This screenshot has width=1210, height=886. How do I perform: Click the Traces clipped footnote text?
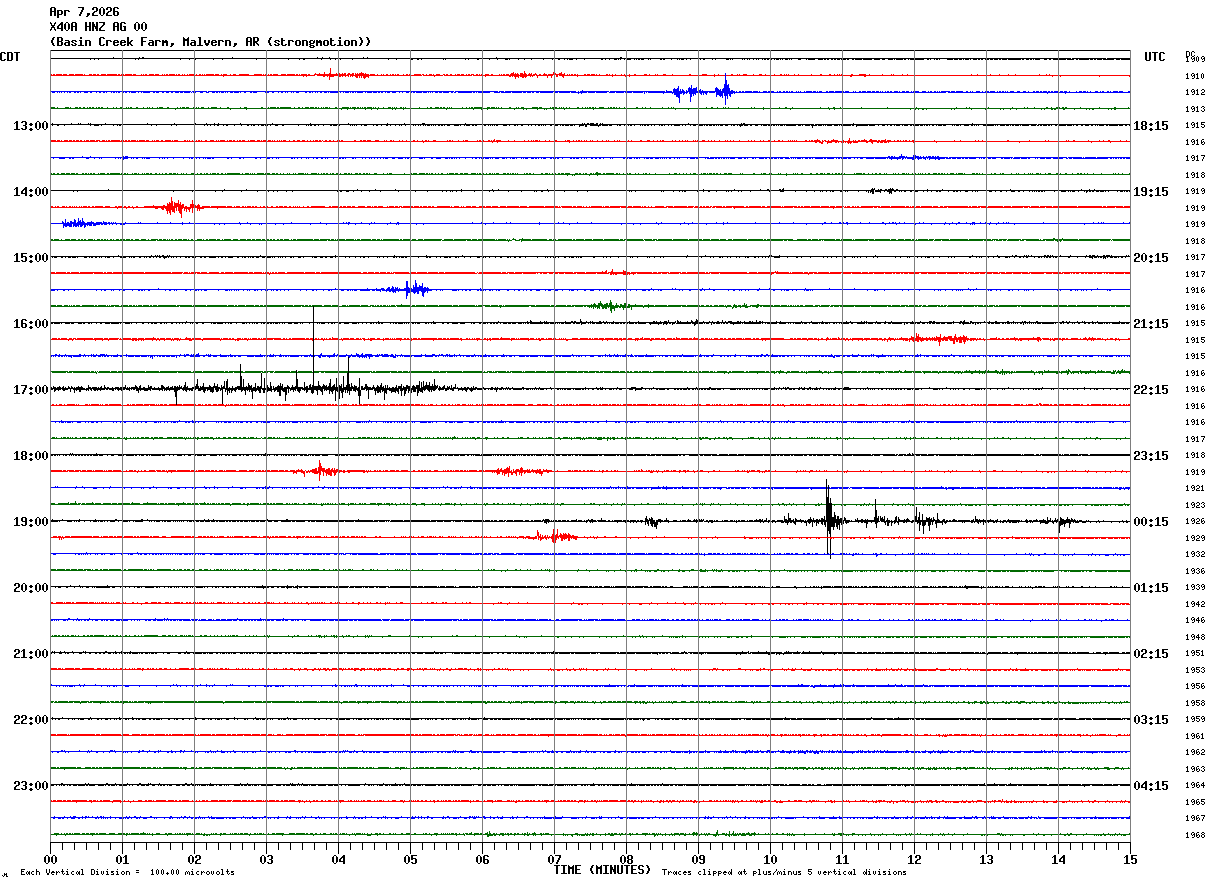[x=784, y=872]
